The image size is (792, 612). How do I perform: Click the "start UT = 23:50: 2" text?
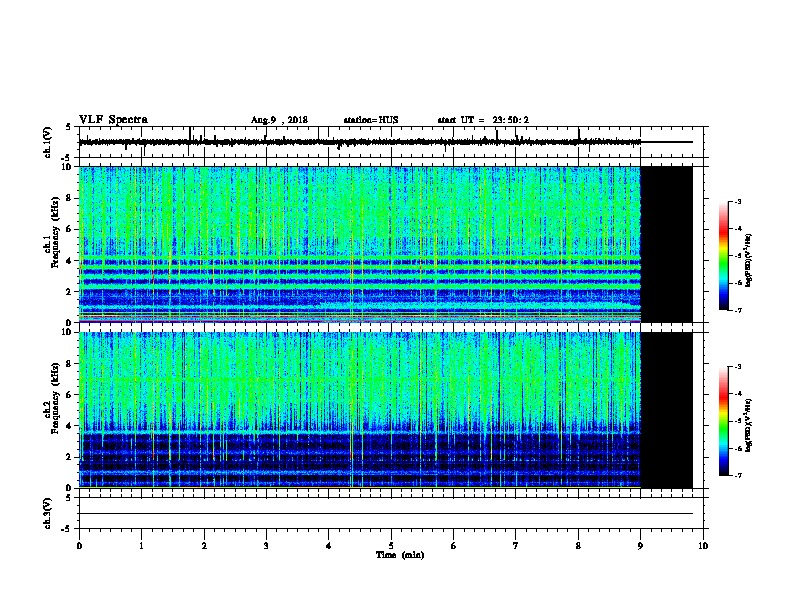click(x=483, y=120)
